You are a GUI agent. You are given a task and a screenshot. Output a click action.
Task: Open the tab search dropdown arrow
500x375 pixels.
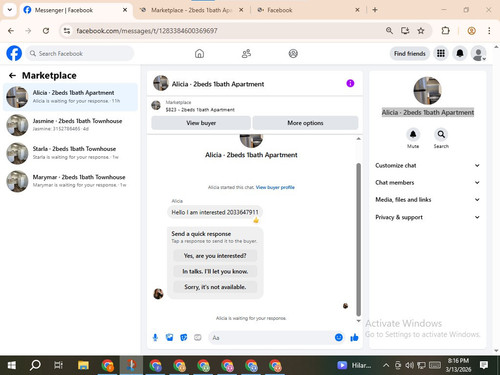(x=10, y=10)
